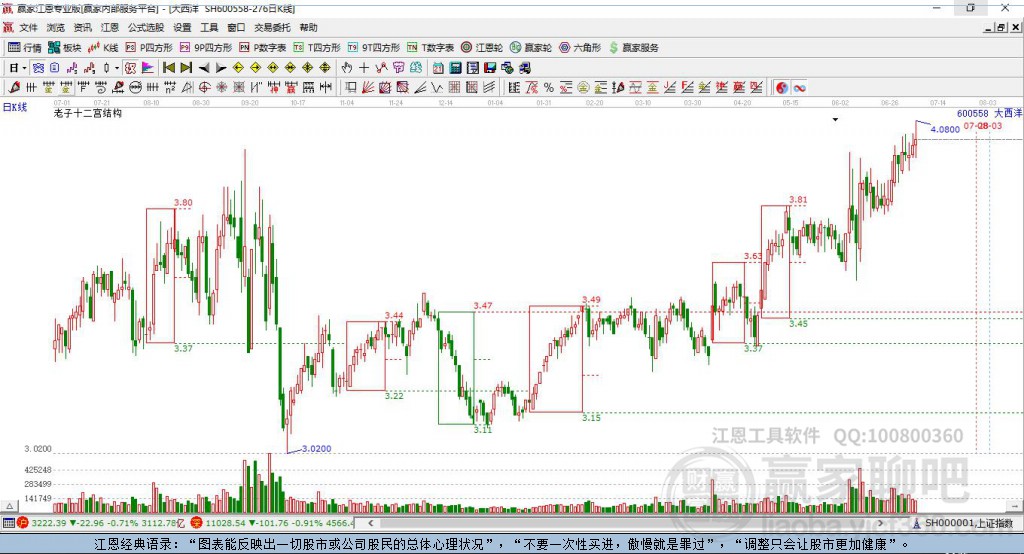The width and height of the screenshot is (1024, 554).
Task: Select the zigzag wave line tool
Action: point(437,88)
